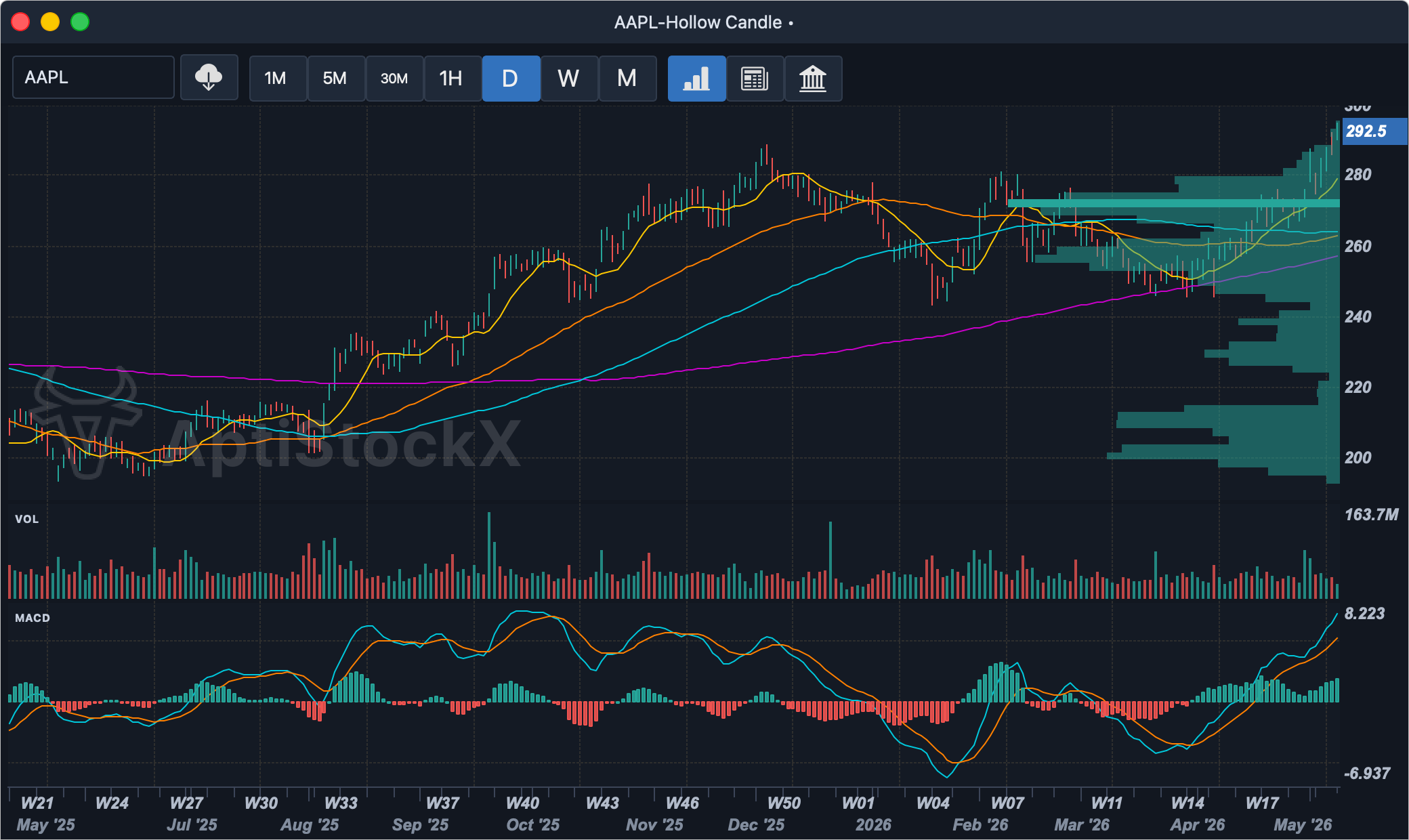Click the 280 price axis label

click(x=1358, y=175)
